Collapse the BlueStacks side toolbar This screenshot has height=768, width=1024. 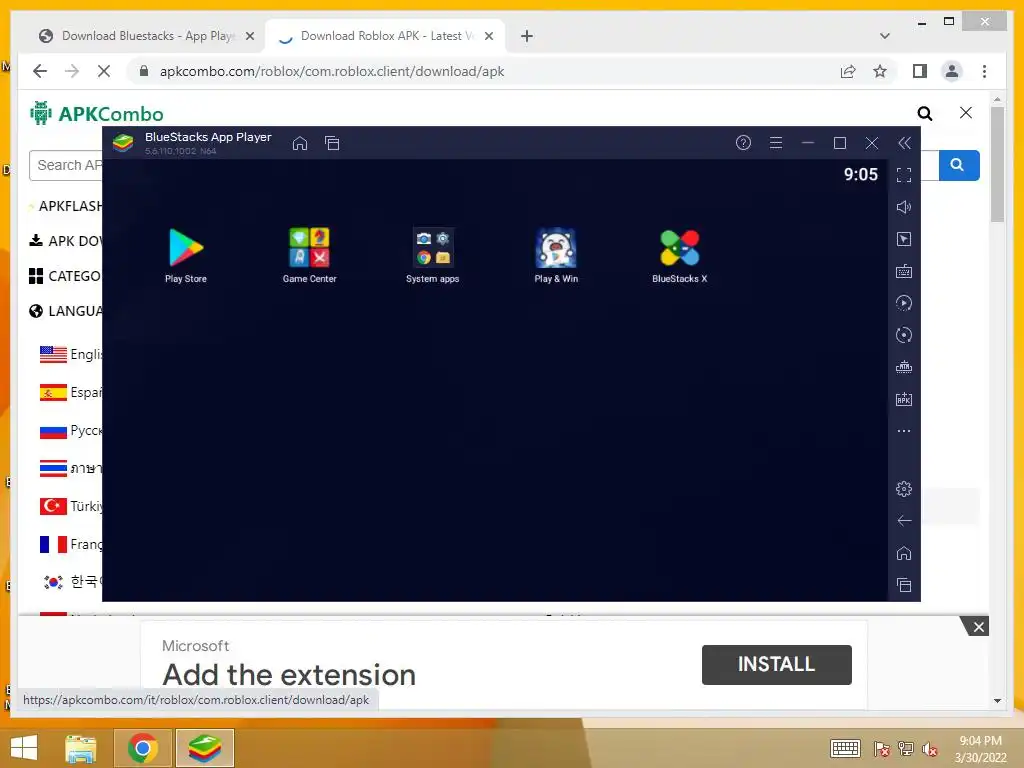904,143
